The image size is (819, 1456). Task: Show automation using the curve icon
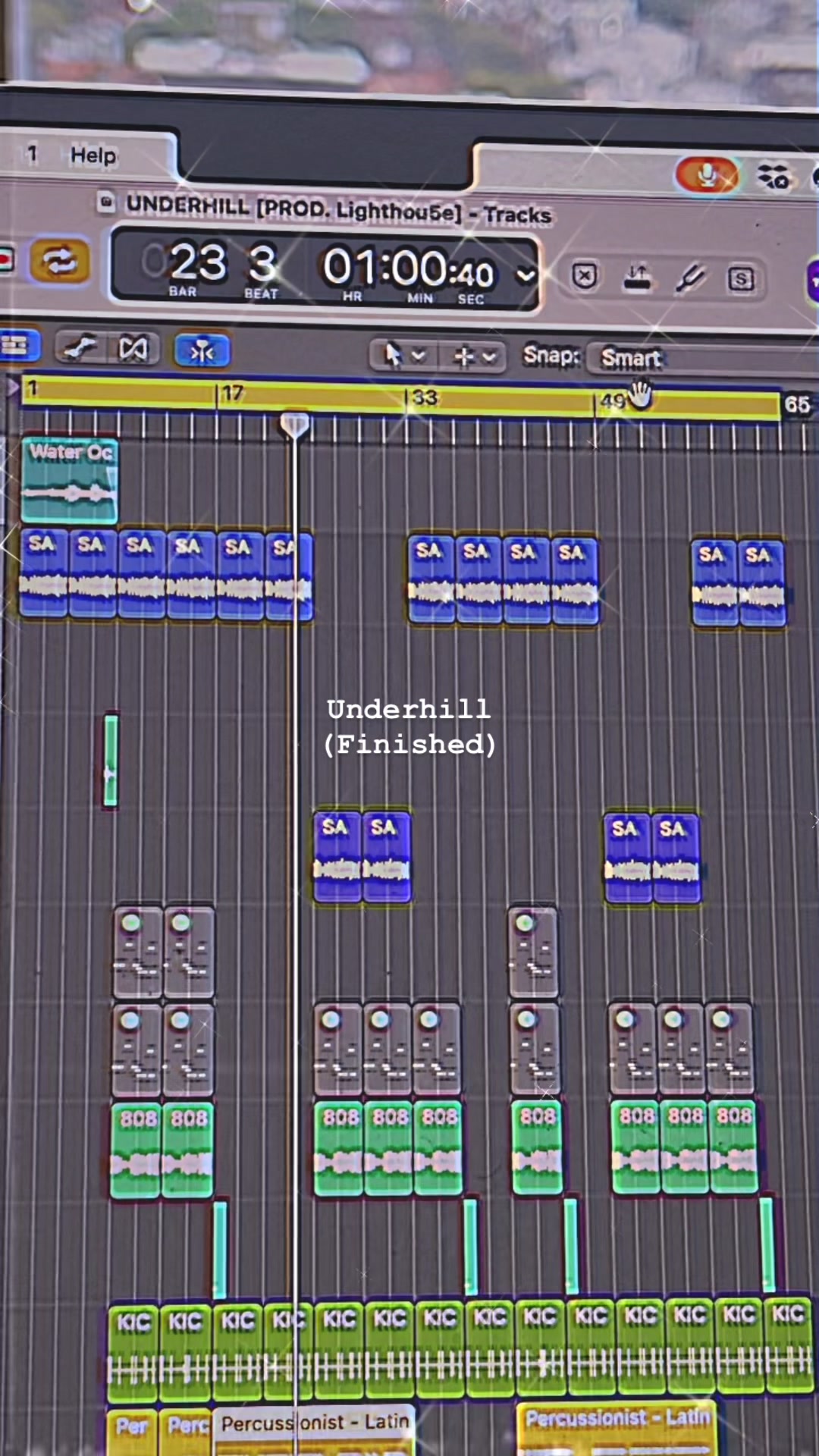80,348
